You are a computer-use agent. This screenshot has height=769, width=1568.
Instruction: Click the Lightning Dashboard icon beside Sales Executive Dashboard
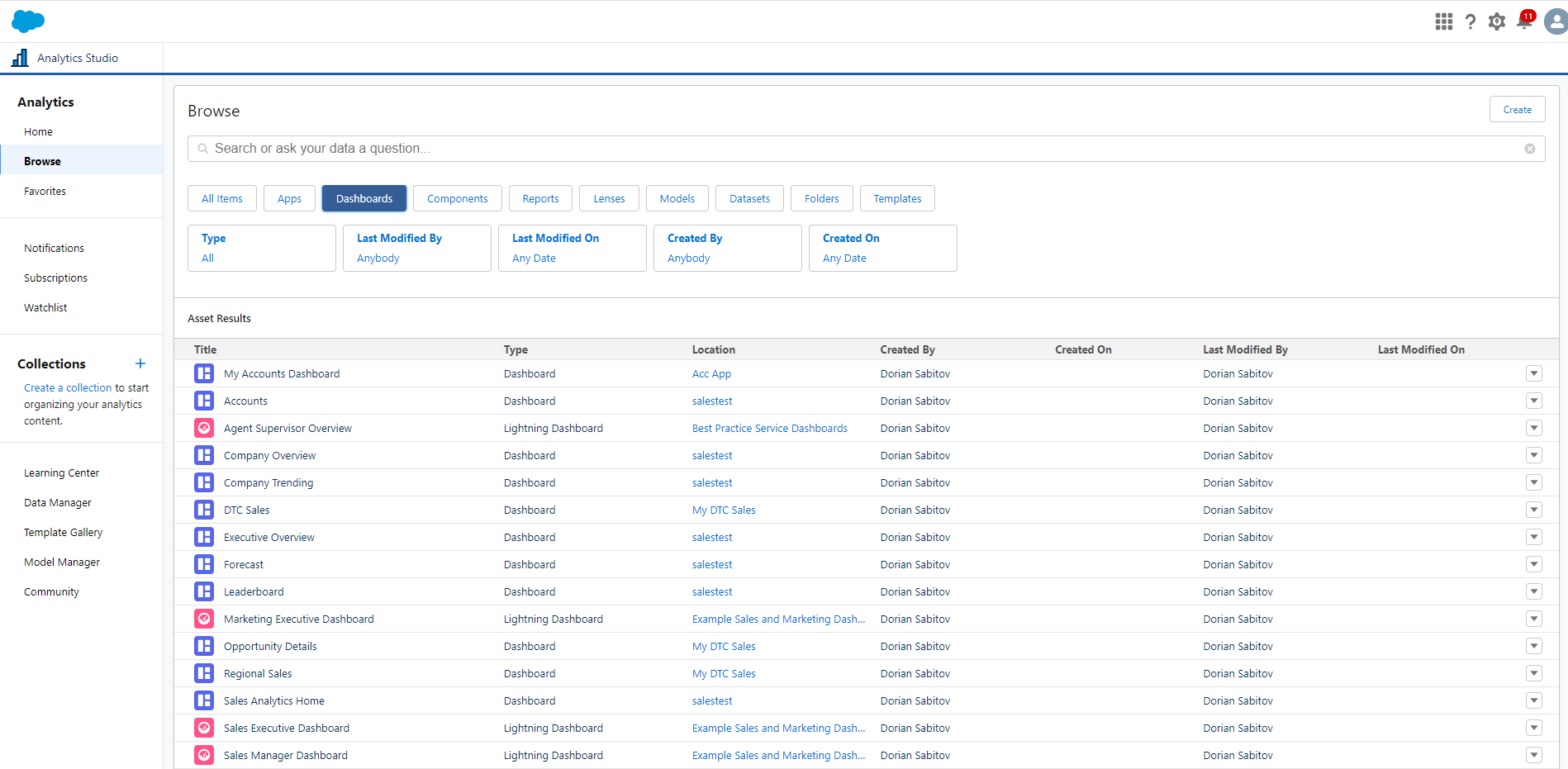[x=203, y=728]
